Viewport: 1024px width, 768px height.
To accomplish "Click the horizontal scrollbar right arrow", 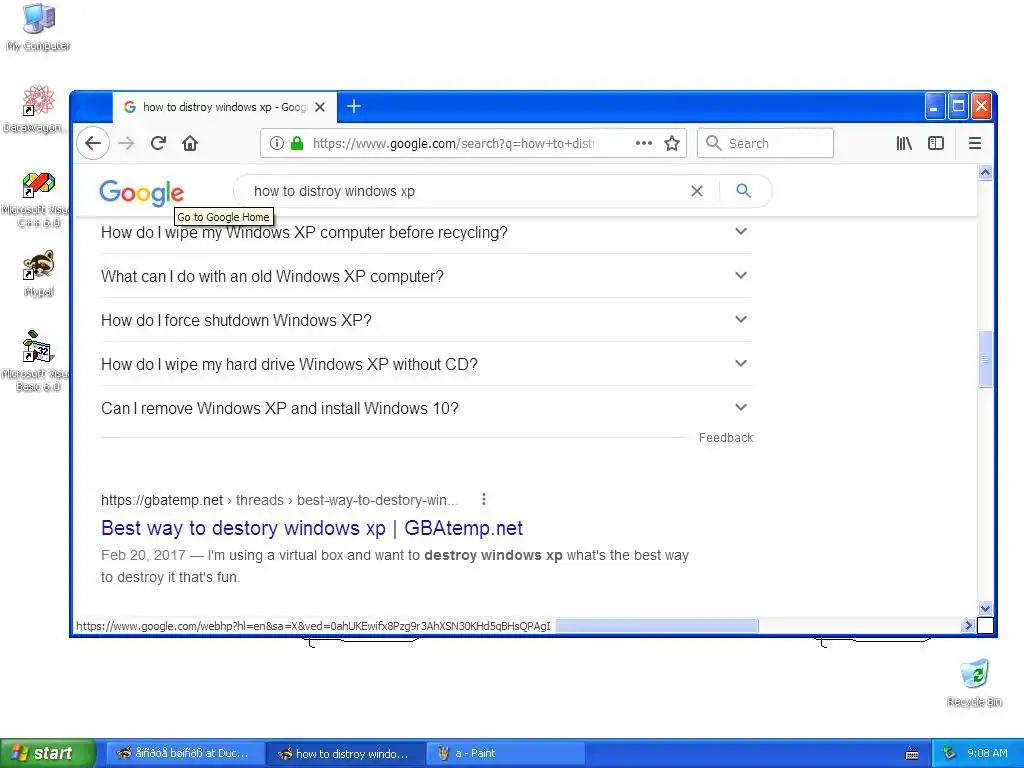I will click(x=968, y=626).
